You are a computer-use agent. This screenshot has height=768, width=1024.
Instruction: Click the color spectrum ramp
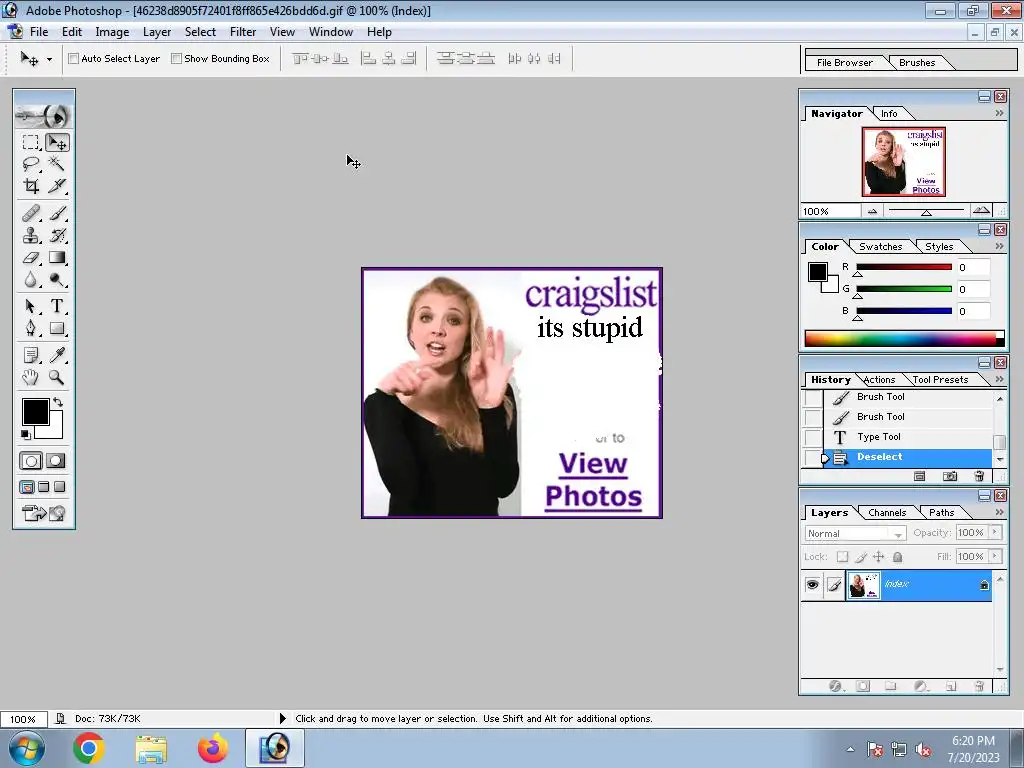click(x=904, y=338)
